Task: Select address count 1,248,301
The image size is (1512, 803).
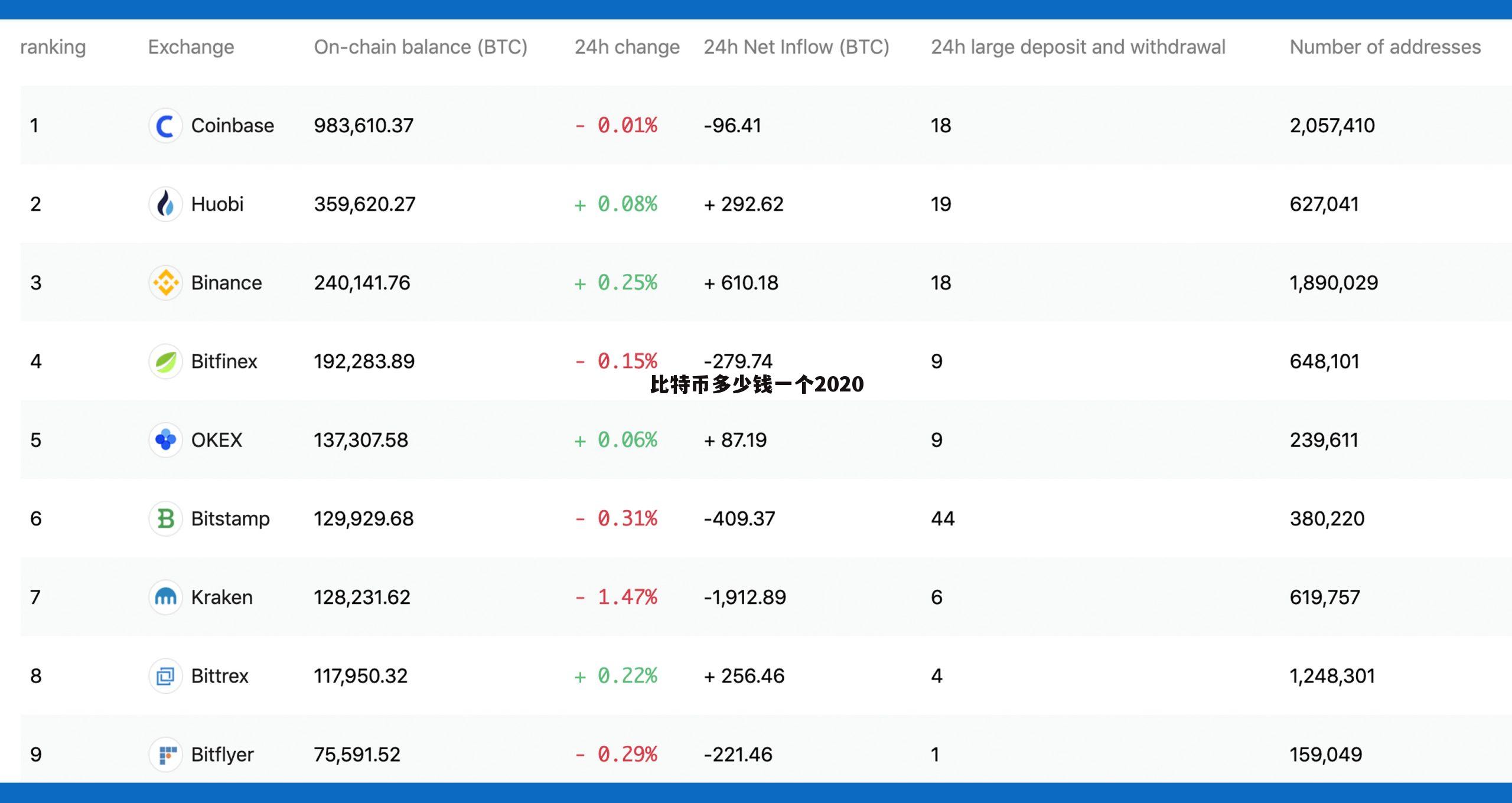Action: [x=1332, y=675]
